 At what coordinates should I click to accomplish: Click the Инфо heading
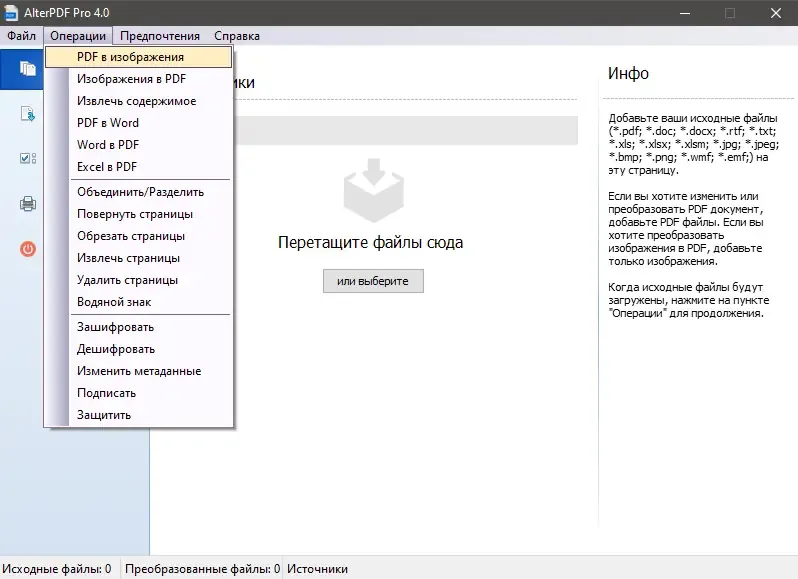(x=628, y=73)
